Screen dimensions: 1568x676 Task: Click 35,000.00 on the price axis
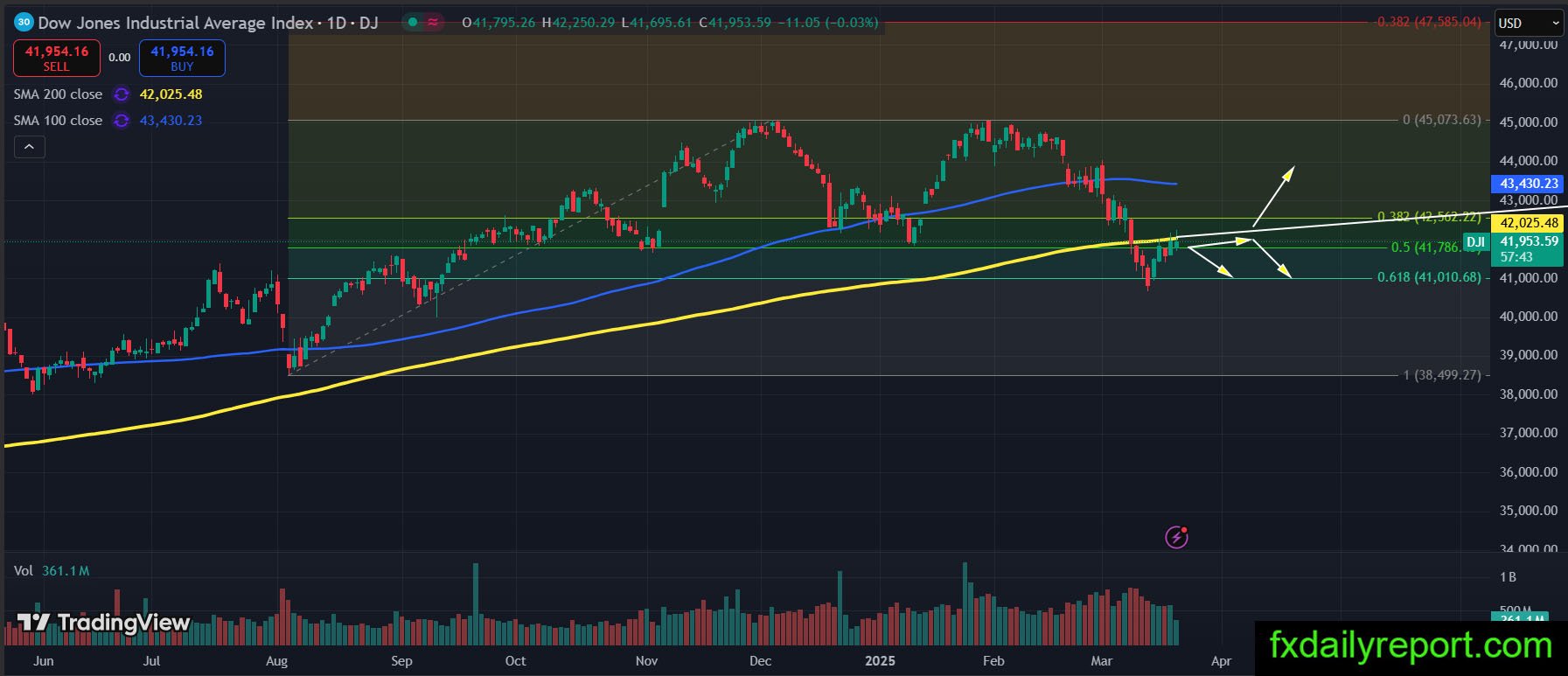pos(1529,511)
